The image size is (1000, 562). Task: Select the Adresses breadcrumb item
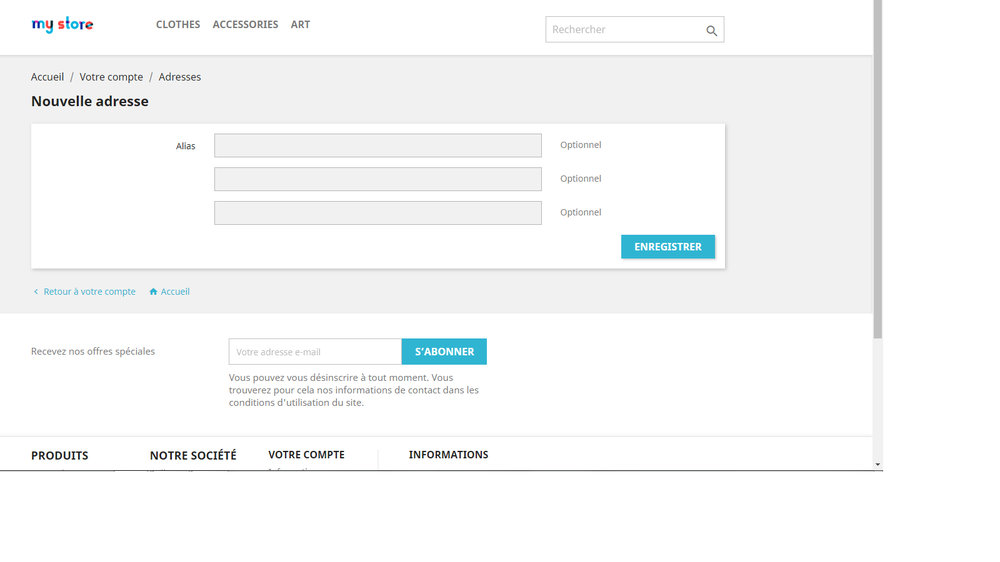179,77
